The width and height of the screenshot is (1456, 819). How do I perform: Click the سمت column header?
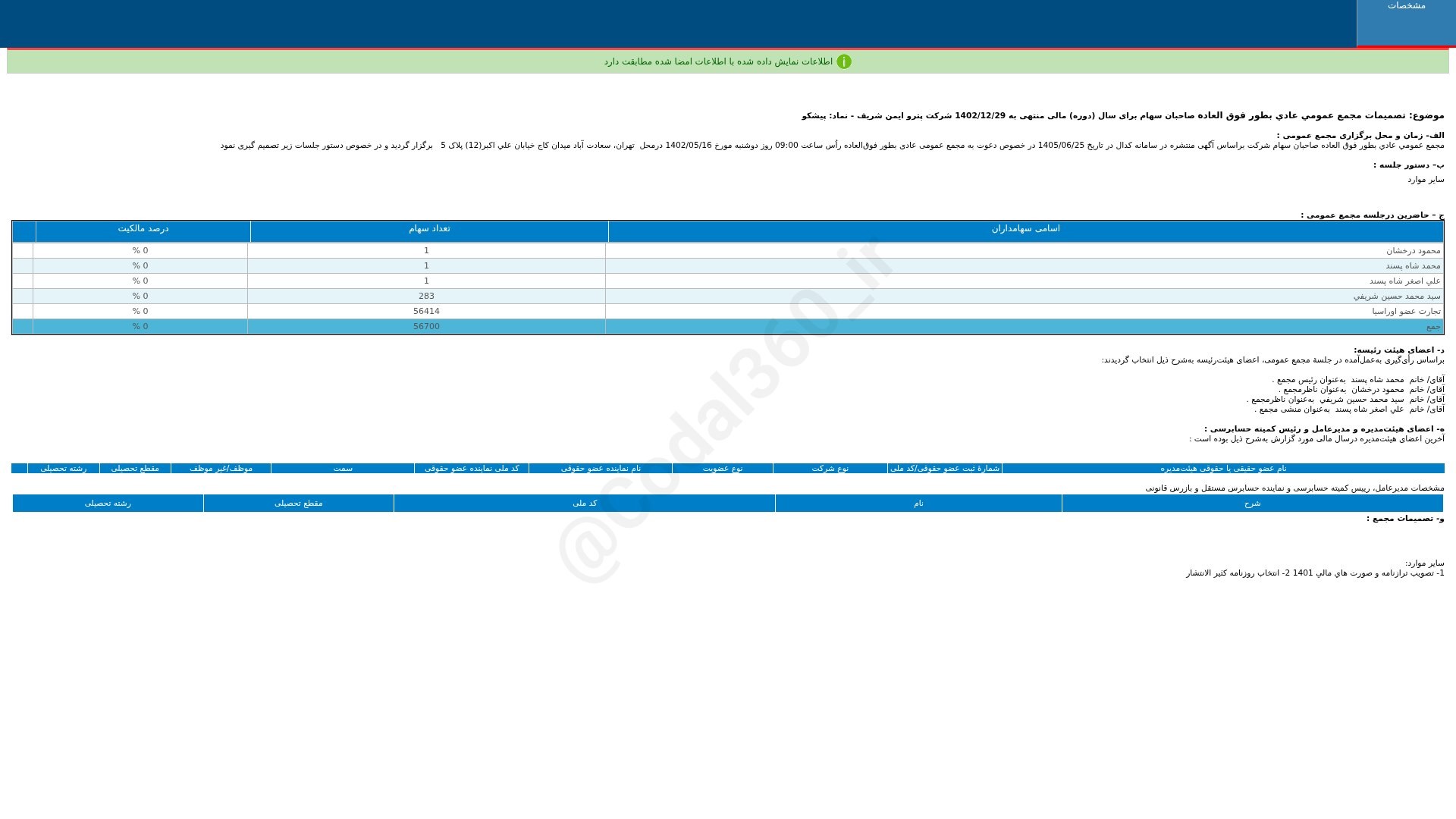[343, 469]
